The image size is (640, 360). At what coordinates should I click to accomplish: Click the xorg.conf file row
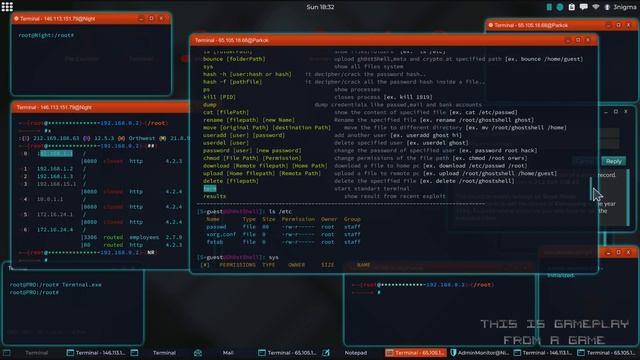tap(283, 234)
